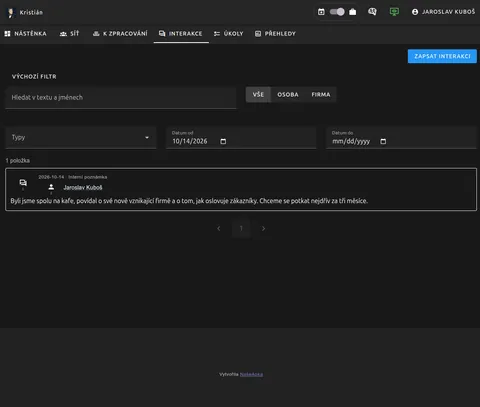Open the Úkoly tab
This screenshot has height=407, width=480.
(228, 34)
